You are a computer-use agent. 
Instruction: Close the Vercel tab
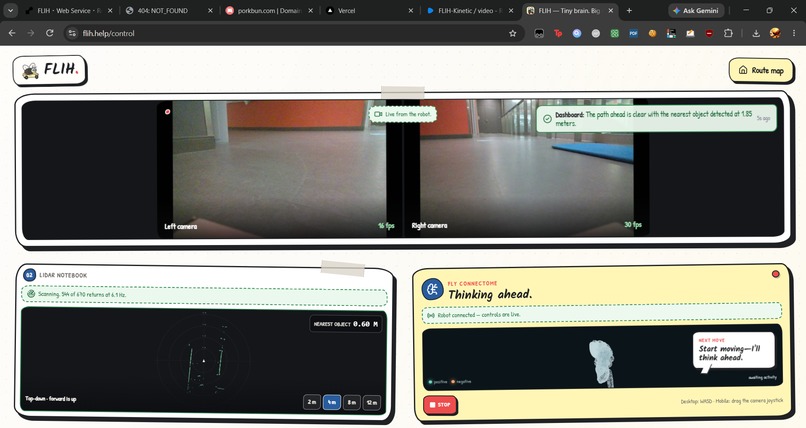pyautogui.click(x=410, y=10)
